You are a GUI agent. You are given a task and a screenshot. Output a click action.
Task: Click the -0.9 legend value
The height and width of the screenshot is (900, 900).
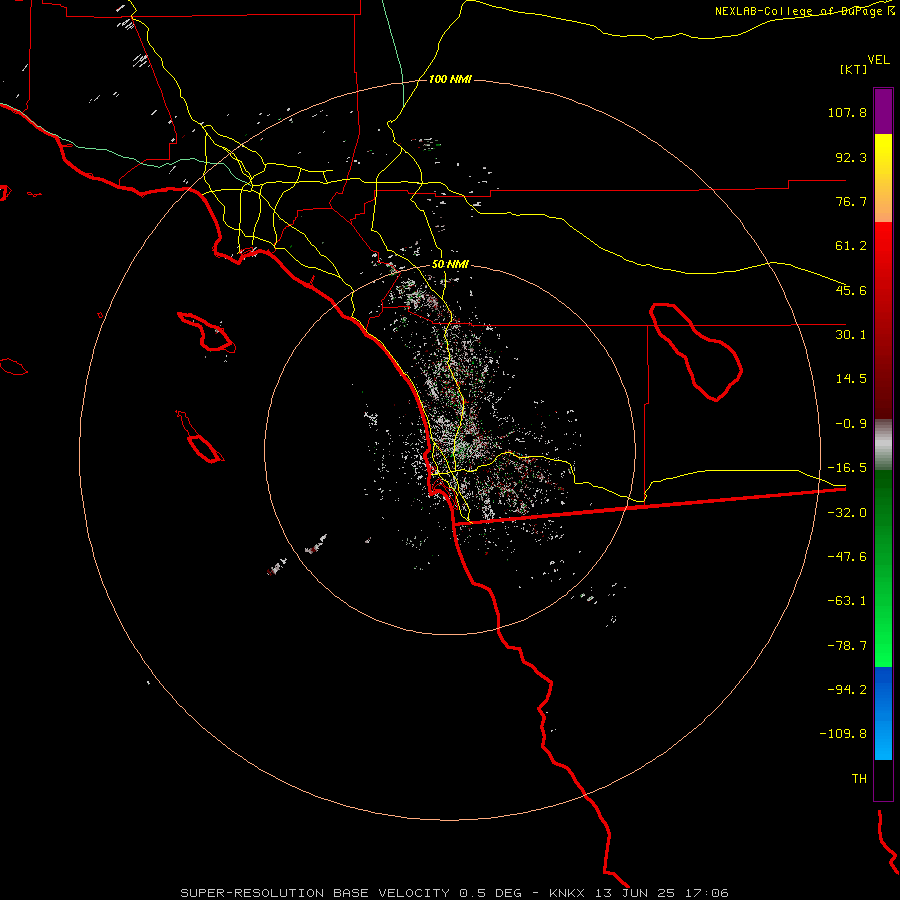click(x=851, y=424)
